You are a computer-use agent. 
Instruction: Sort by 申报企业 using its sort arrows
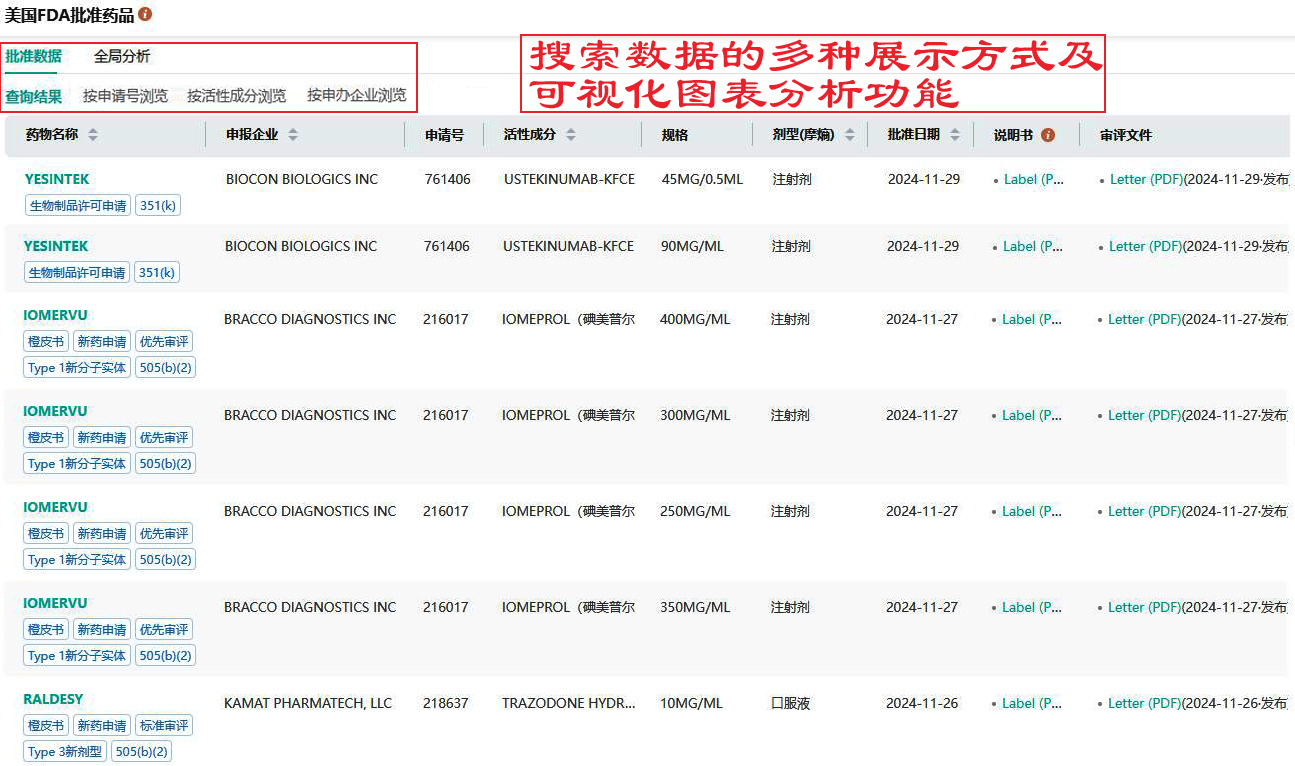[x=293, y=135]
